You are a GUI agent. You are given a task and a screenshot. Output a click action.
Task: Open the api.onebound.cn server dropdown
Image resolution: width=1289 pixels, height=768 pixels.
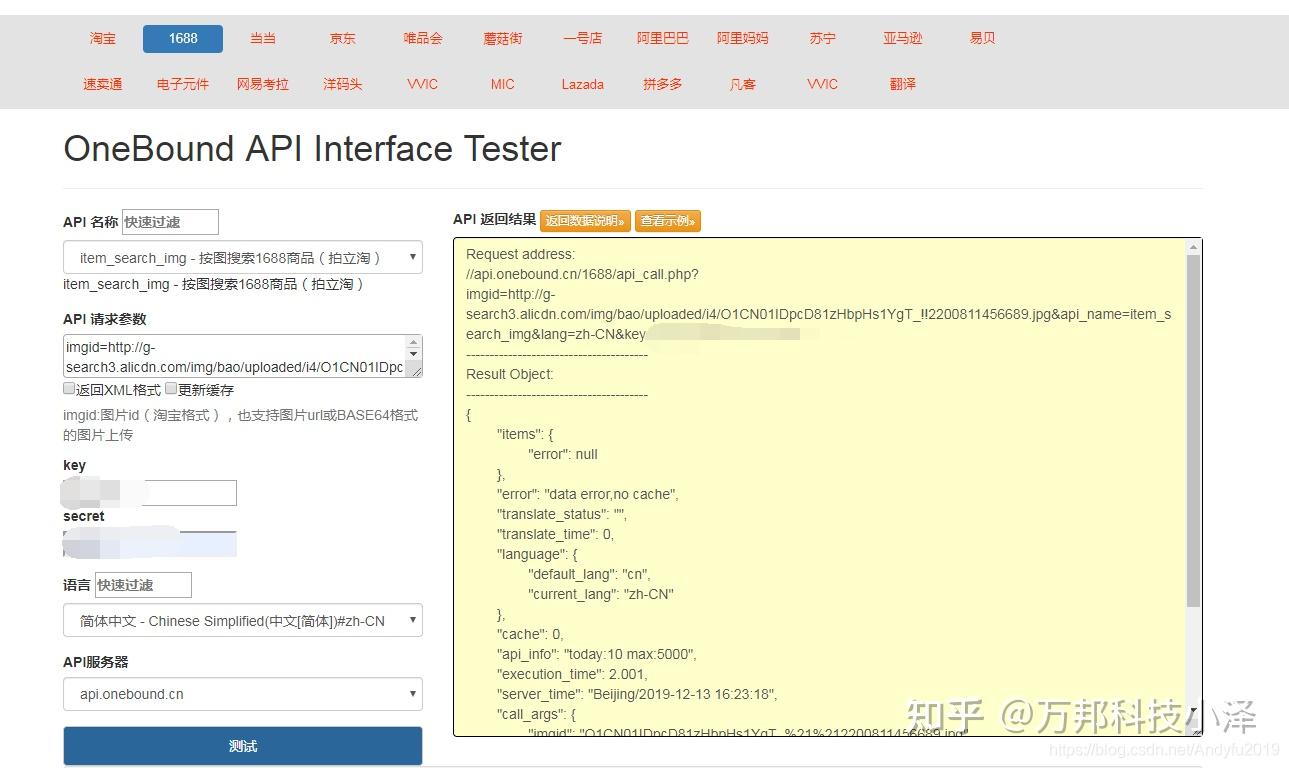242,694
